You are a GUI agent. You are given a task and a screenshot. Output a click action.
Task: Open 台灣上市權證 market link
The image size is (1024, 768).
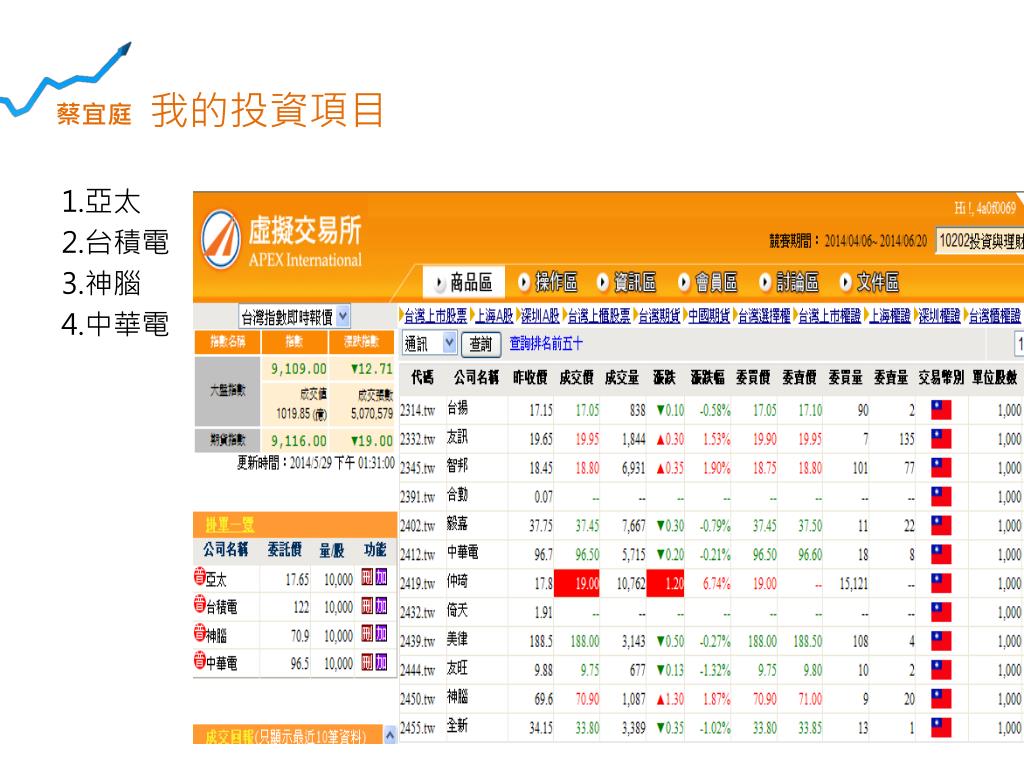(x=830, y=316)
